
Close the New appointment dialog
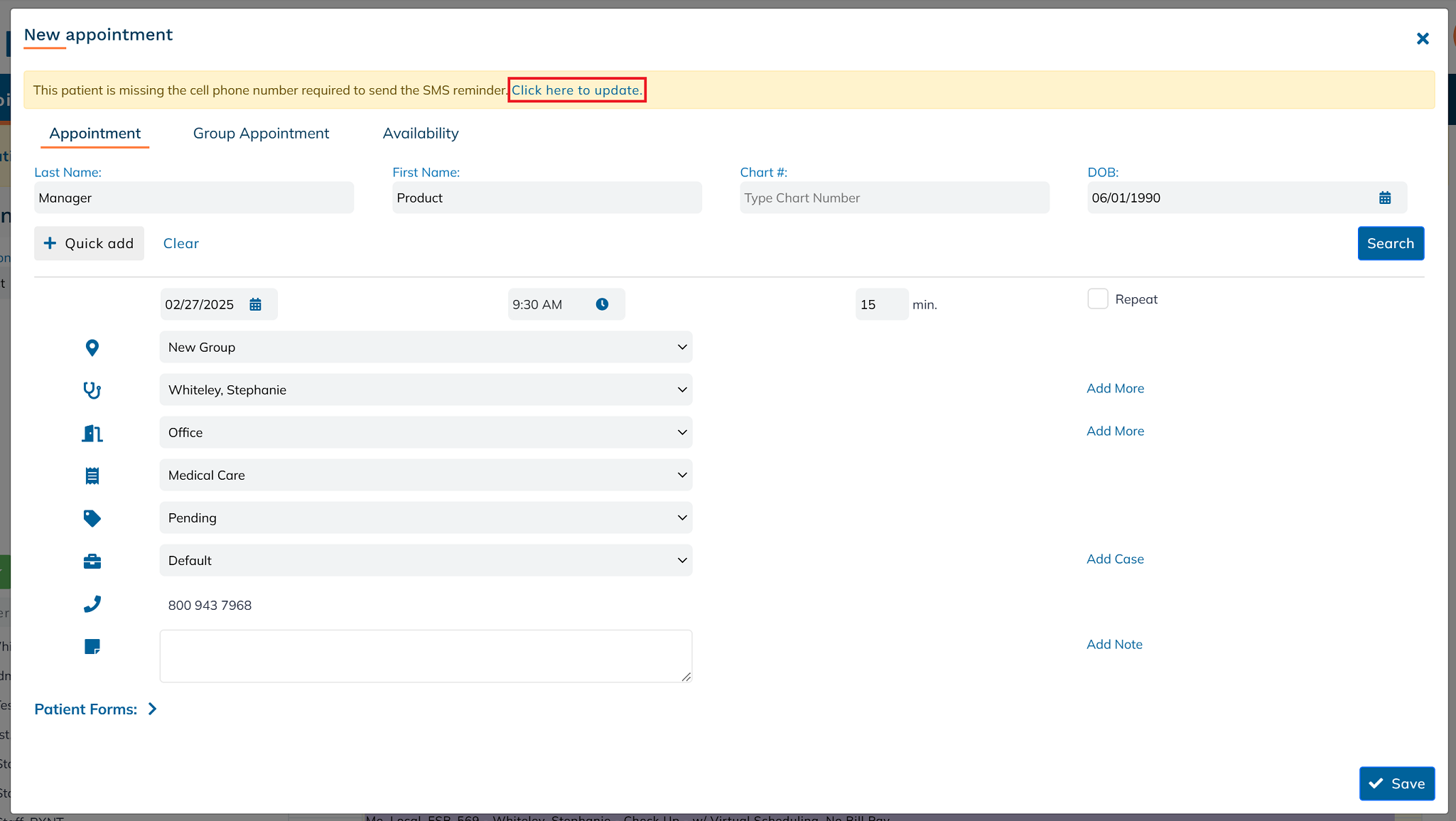1422,38
